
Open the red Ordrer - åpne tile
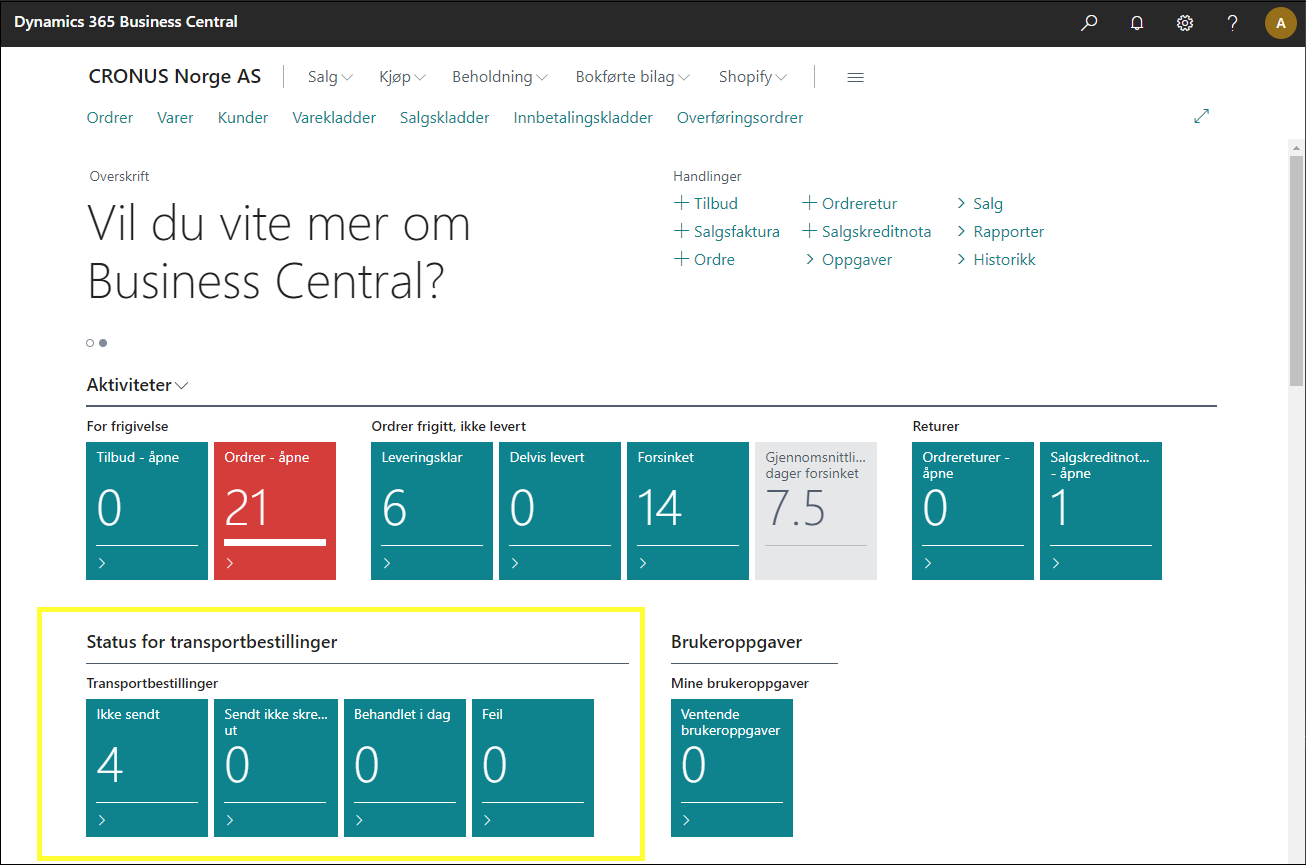tap(275, 511)
